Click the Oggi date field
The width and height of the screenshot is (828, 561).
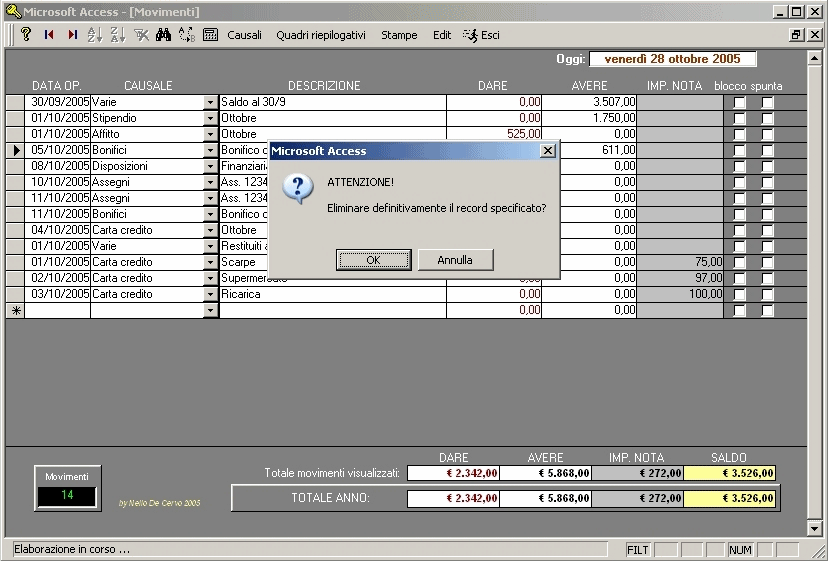[672, 59]
